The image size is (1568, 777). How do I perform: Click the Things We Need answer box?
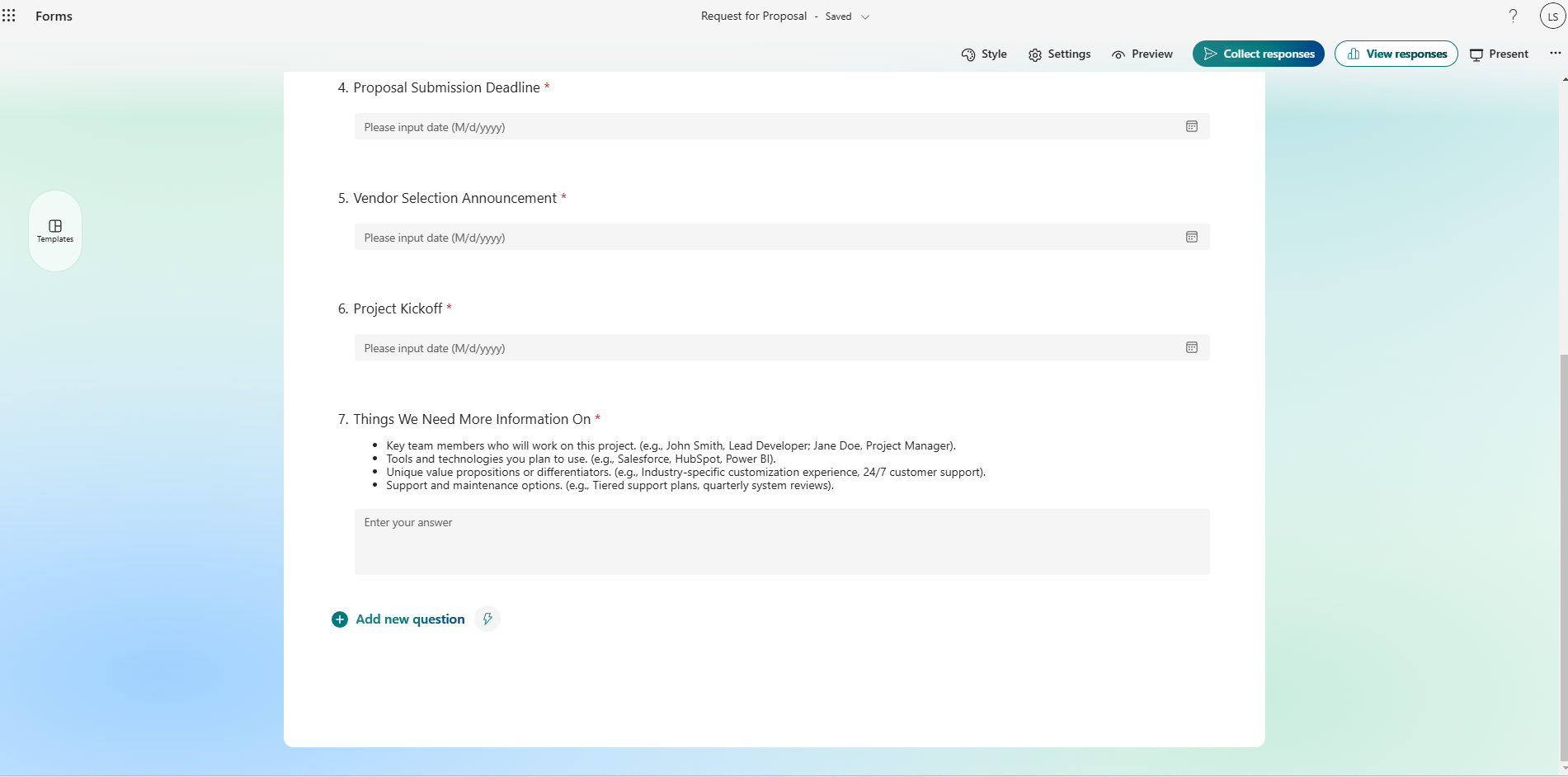coord(782,542)
